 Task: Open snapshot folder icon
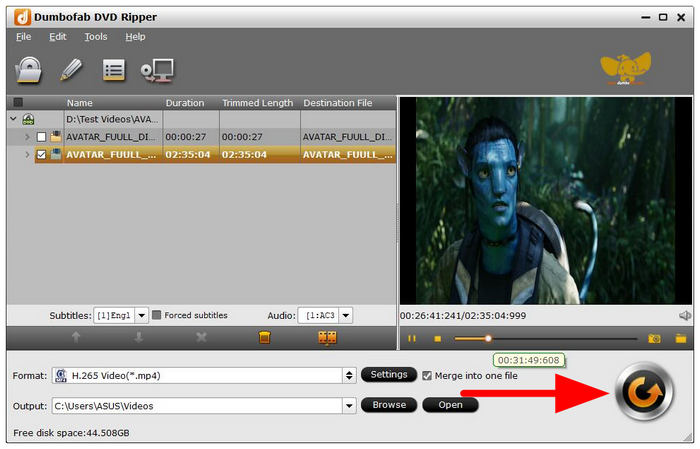click(681, 339)
